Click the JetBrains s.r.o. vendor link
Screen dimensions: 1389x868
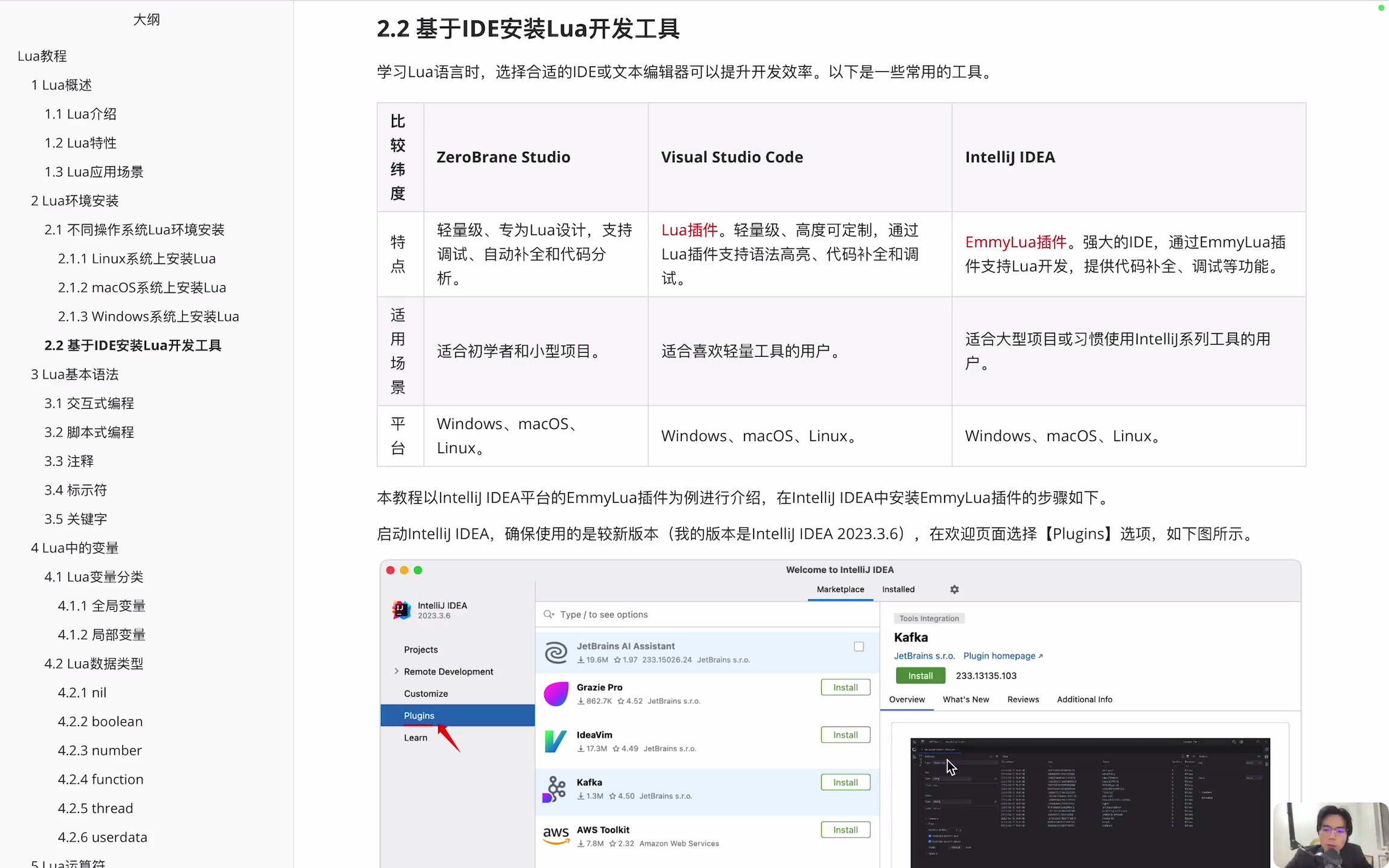(x=924, y=656)
